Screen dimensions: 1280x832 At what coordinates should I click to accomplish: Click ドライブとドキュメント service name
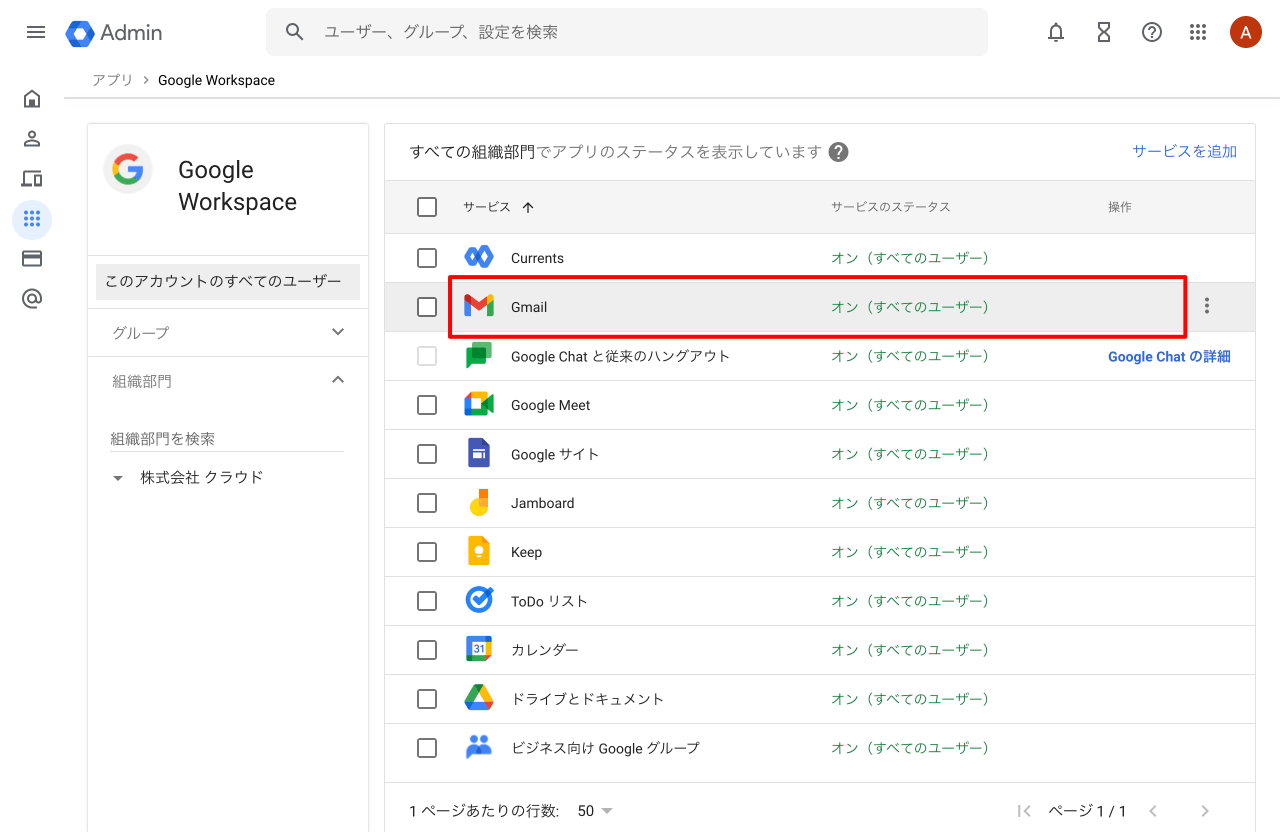pyautogui.click(x=587, y=699)
